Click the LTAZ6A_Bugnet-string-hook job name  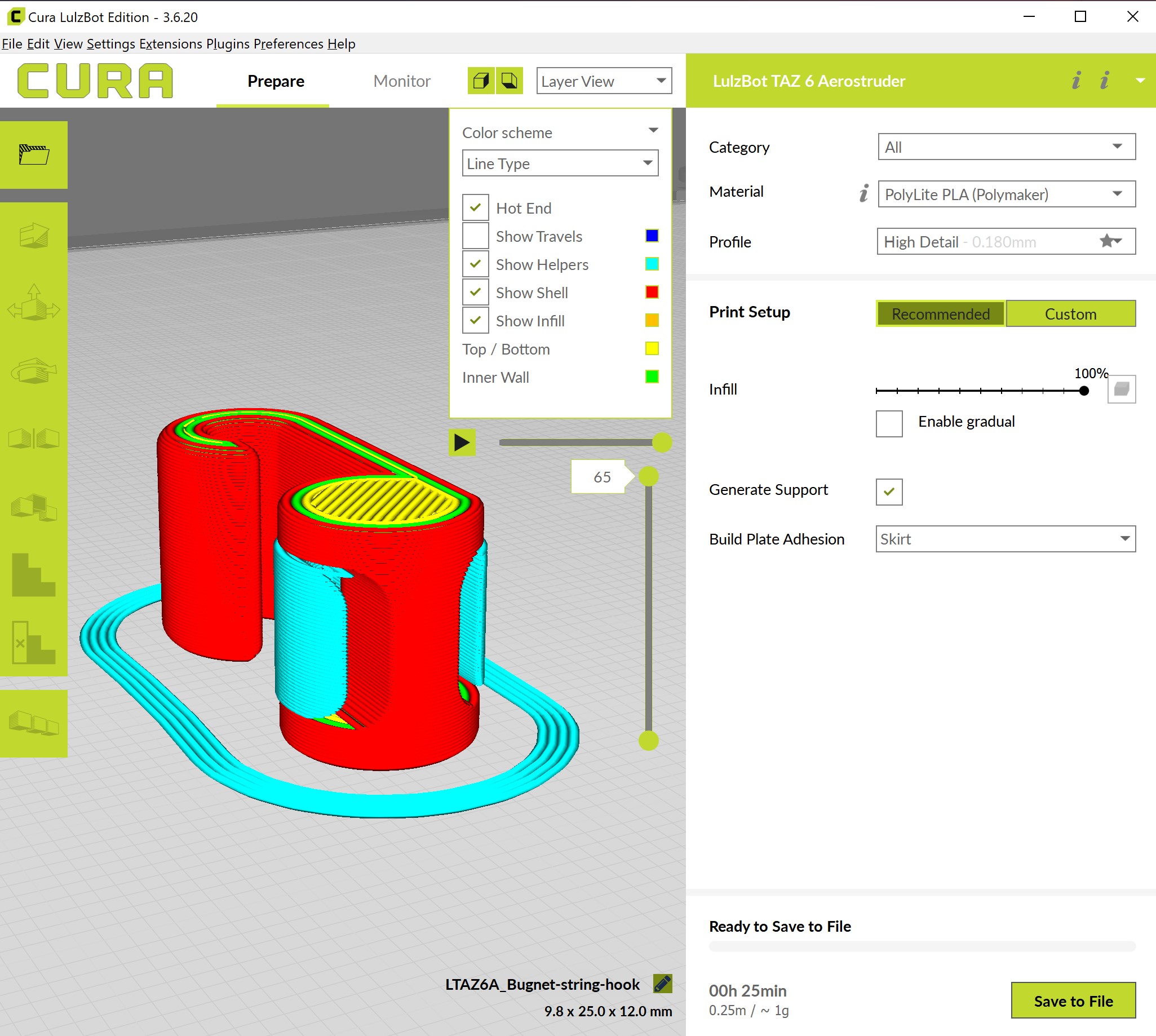(x=542, y=984)
